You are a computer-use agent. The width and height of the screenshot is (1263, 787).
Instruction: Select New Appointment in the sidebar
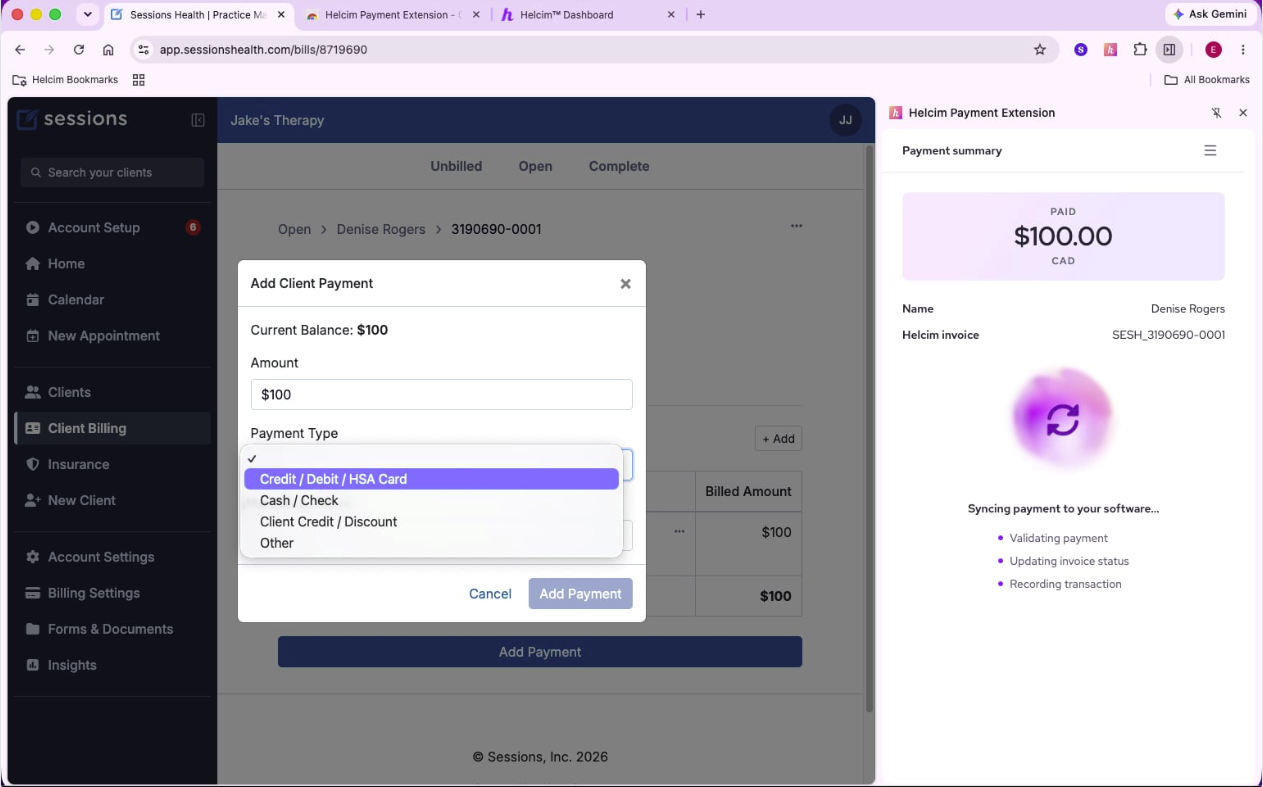[x=112, y=335]
